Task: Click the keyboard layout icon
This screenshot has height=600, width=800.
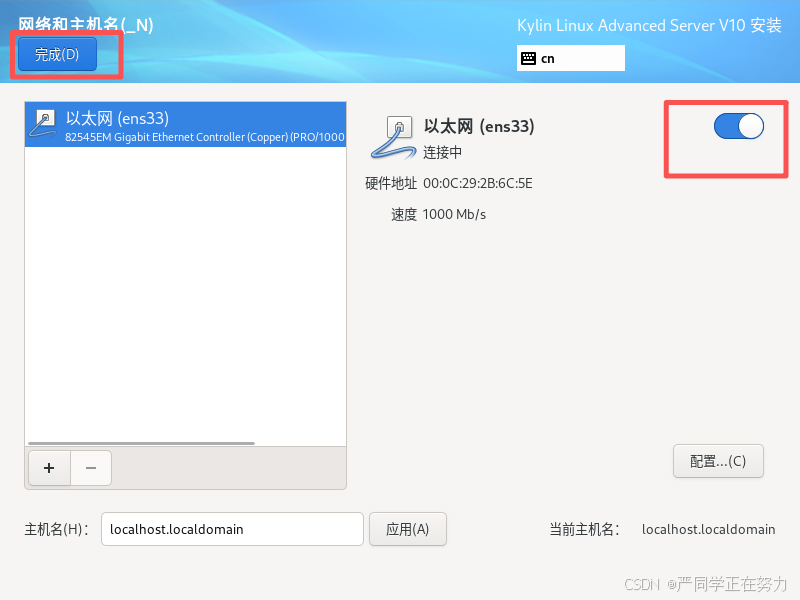Action: tap(528, 58)
